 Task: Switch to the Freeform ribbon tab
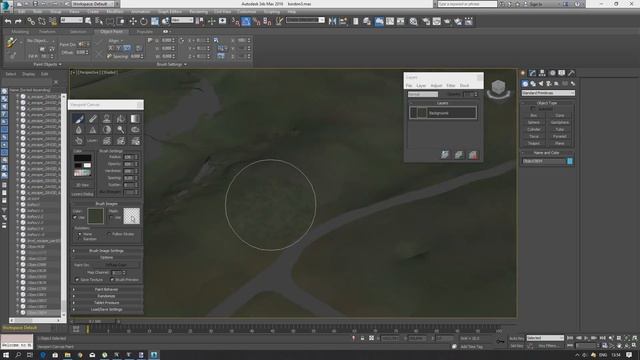point(47,31)
